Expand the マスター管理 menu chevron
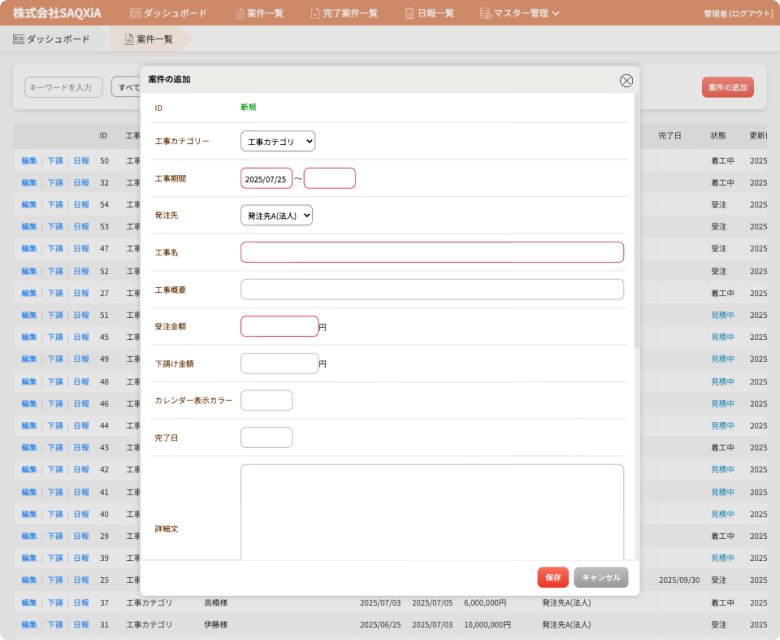This screenshot has height=640, width=780. [x=556, y=13]
